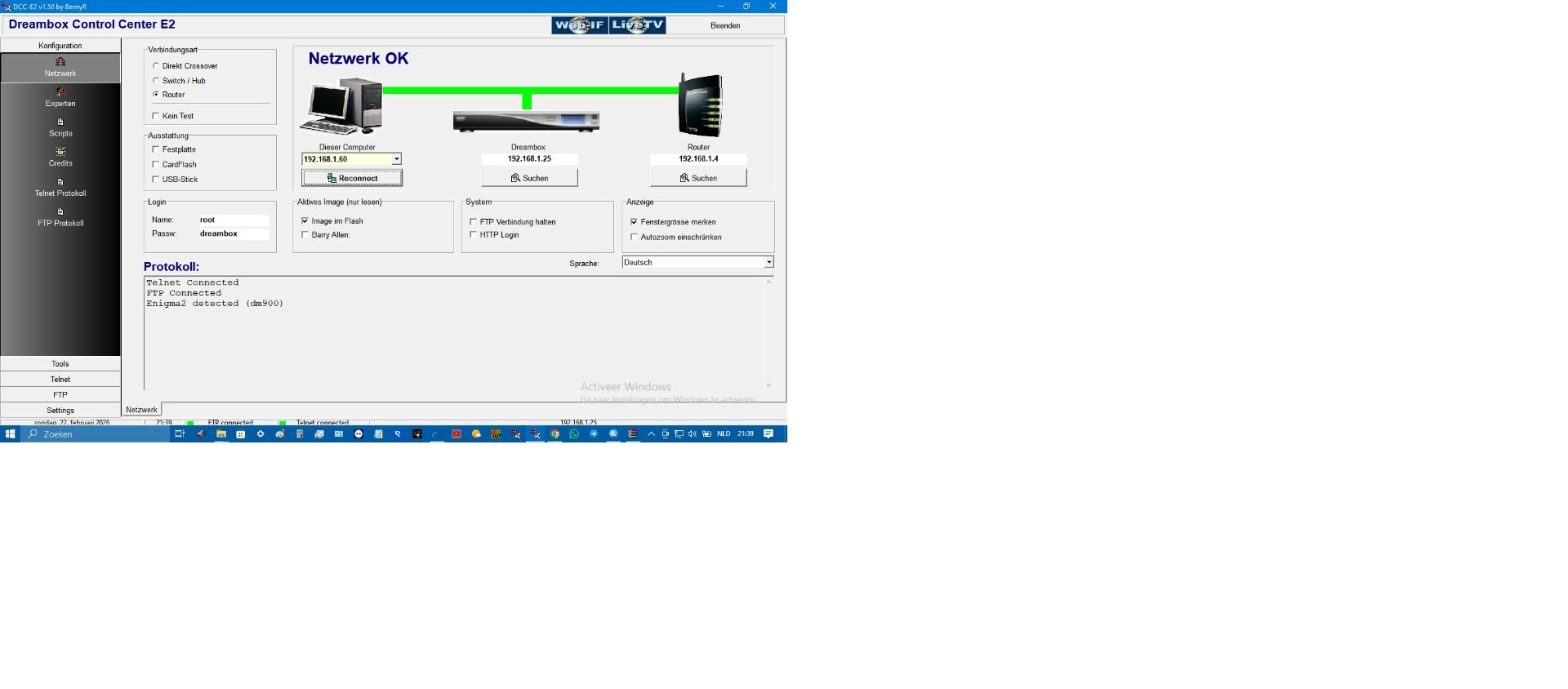Select the Switch / Hub connection type
1568x689 pixels.
click(x=156, y=81)
